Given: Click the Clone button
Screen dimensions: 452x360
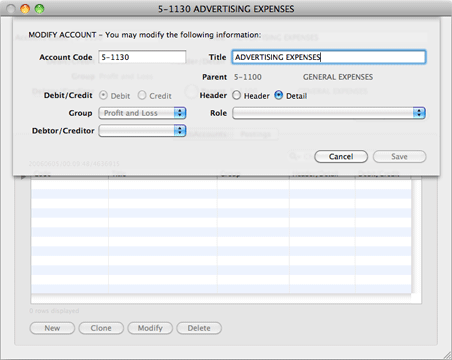Looking at the screenshot, I should tap(101, 328).
